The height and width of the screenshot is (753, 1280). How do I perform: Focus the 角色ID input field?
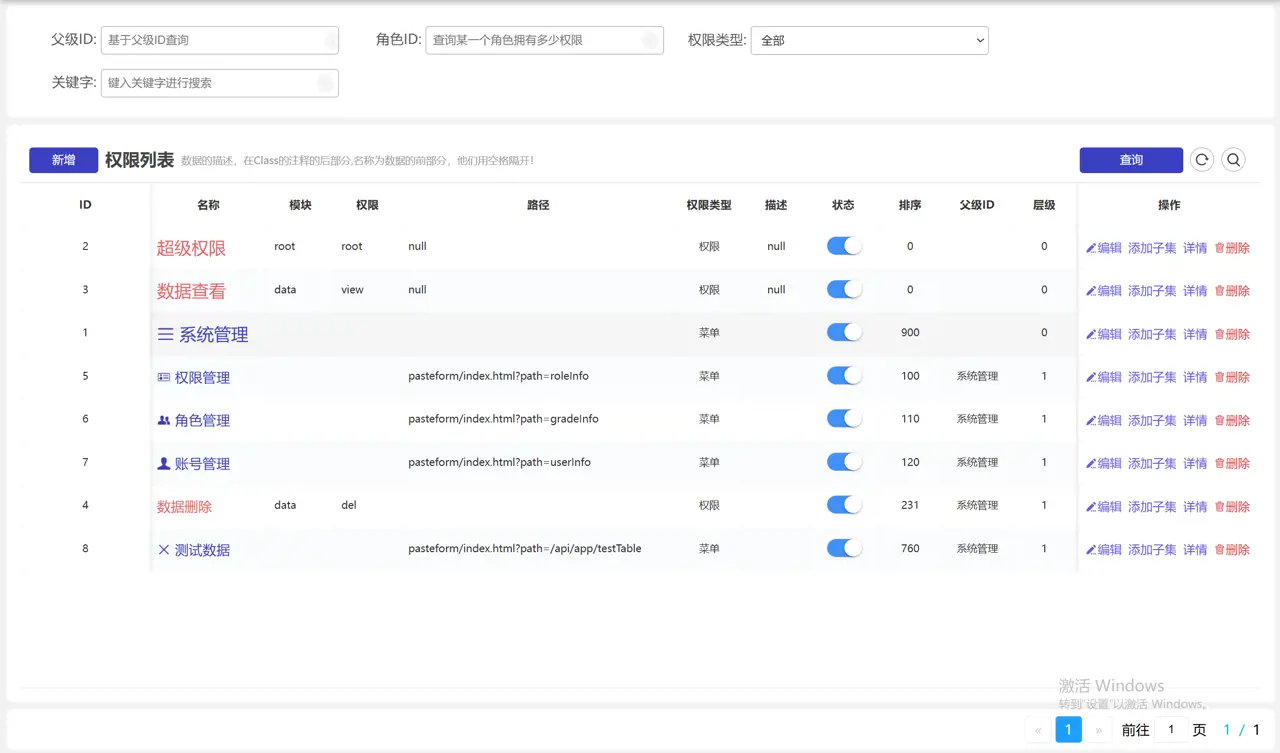[545, 40]
